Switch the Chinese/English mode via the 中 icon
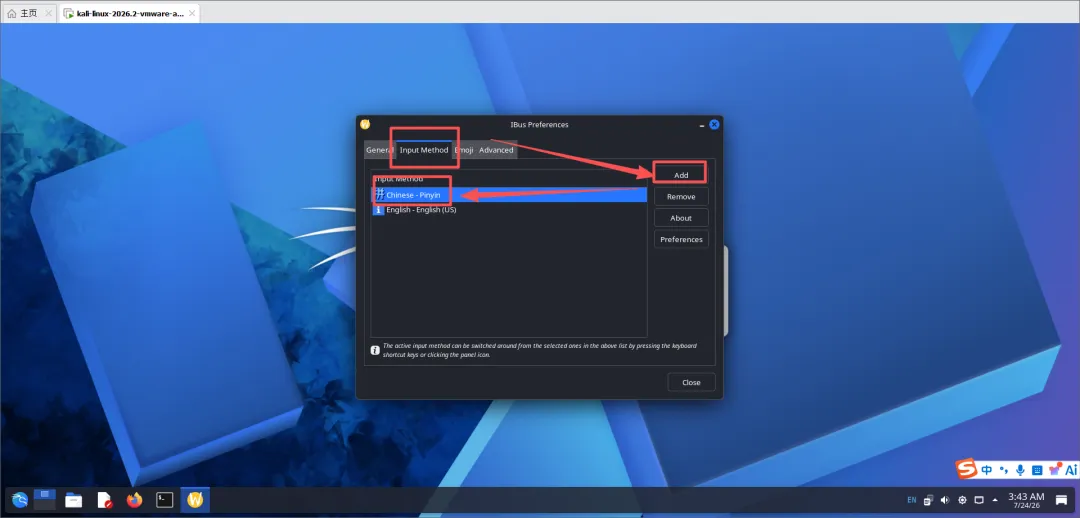 click(987, 470)
